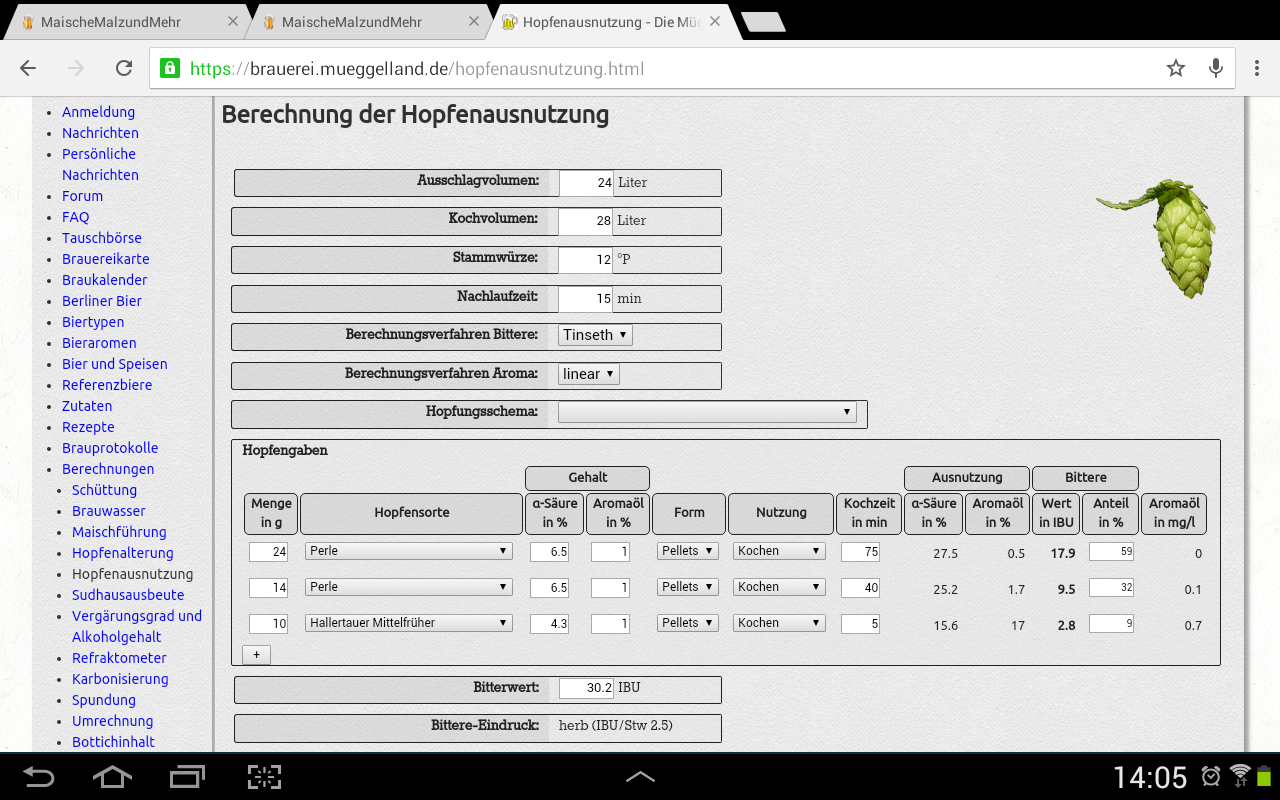Click the Bitterwert IBU input field
Viewport: 1280px width, 800px height.
(x=586, y=688)
